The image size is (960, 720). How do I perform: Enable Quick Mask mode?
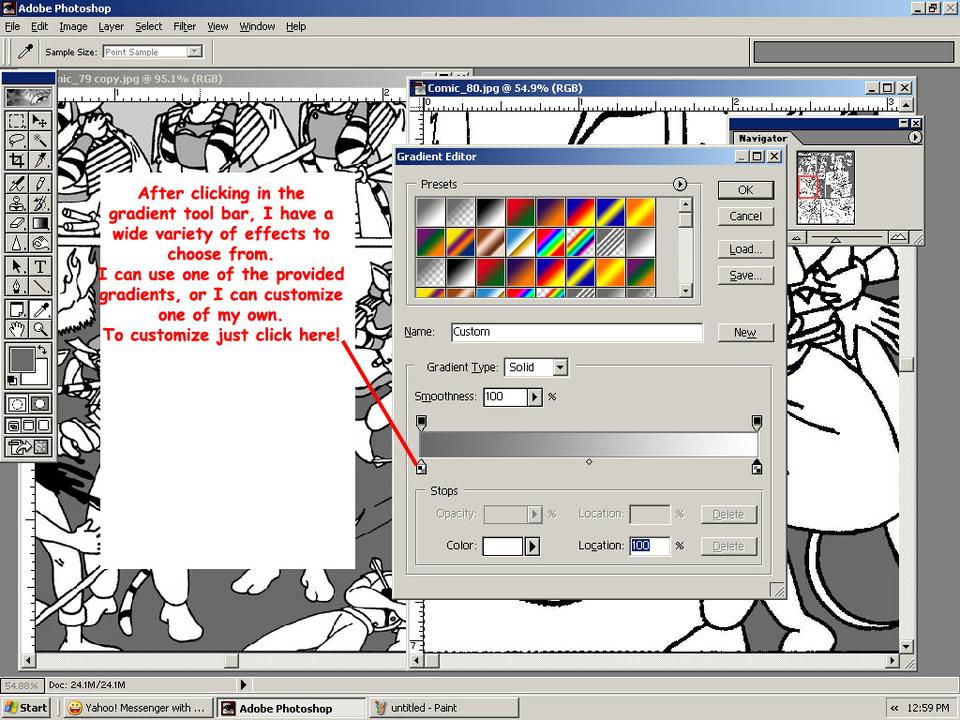point(40,404)
